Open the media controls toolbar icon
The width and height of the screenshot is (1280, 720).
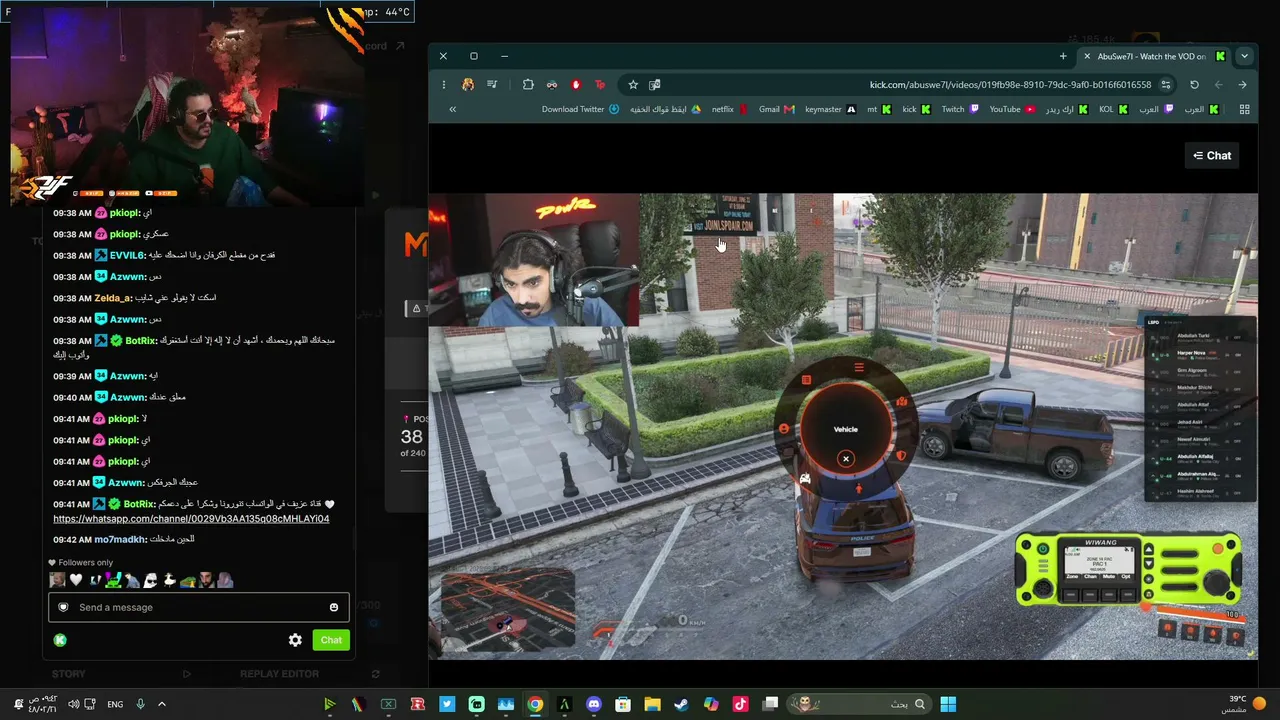492,85
